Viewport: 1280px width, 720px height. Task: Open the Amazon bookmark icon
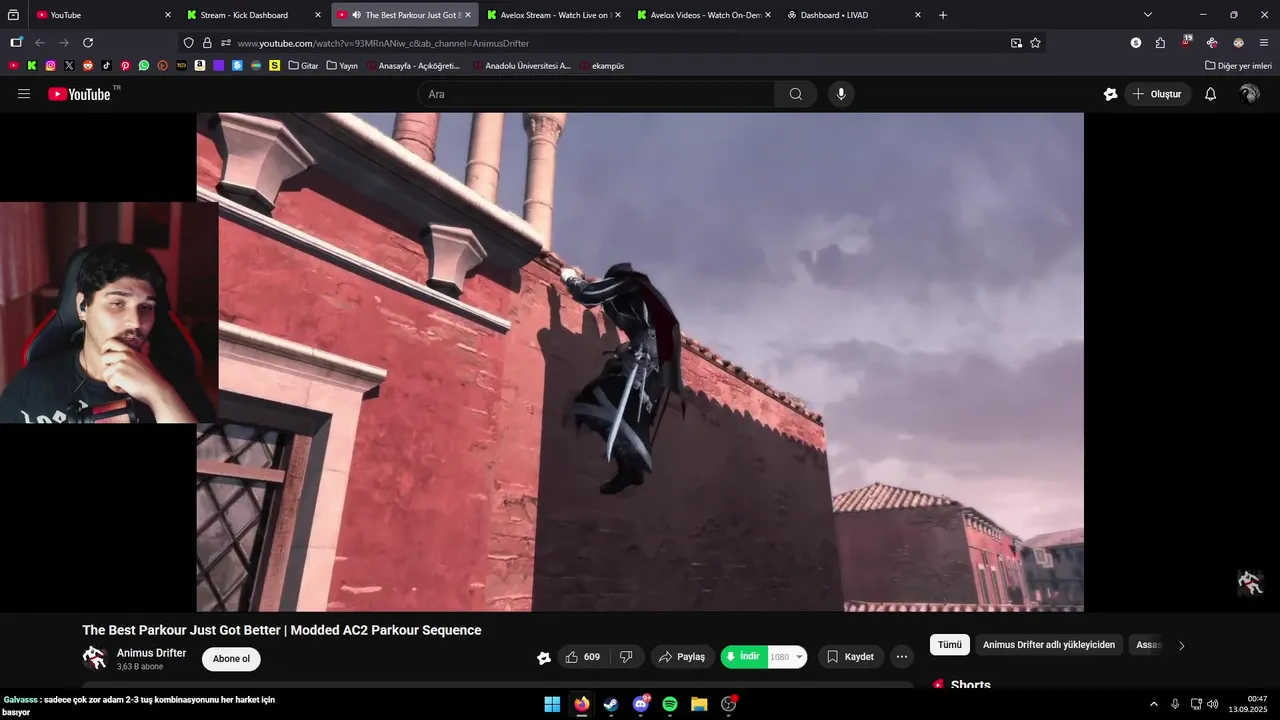(x=200, y=66)
